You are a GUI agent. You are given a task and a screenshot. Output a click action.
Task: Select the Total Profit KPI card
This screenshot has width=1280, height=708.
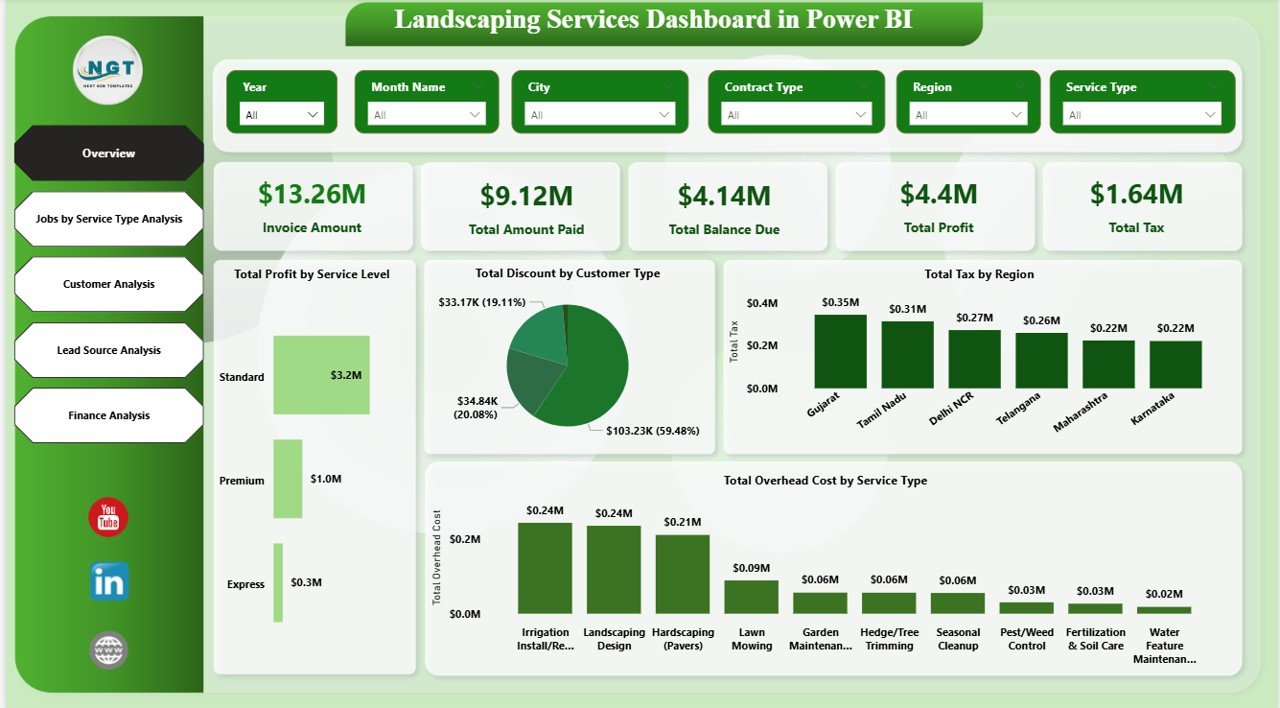pos(936,206)
